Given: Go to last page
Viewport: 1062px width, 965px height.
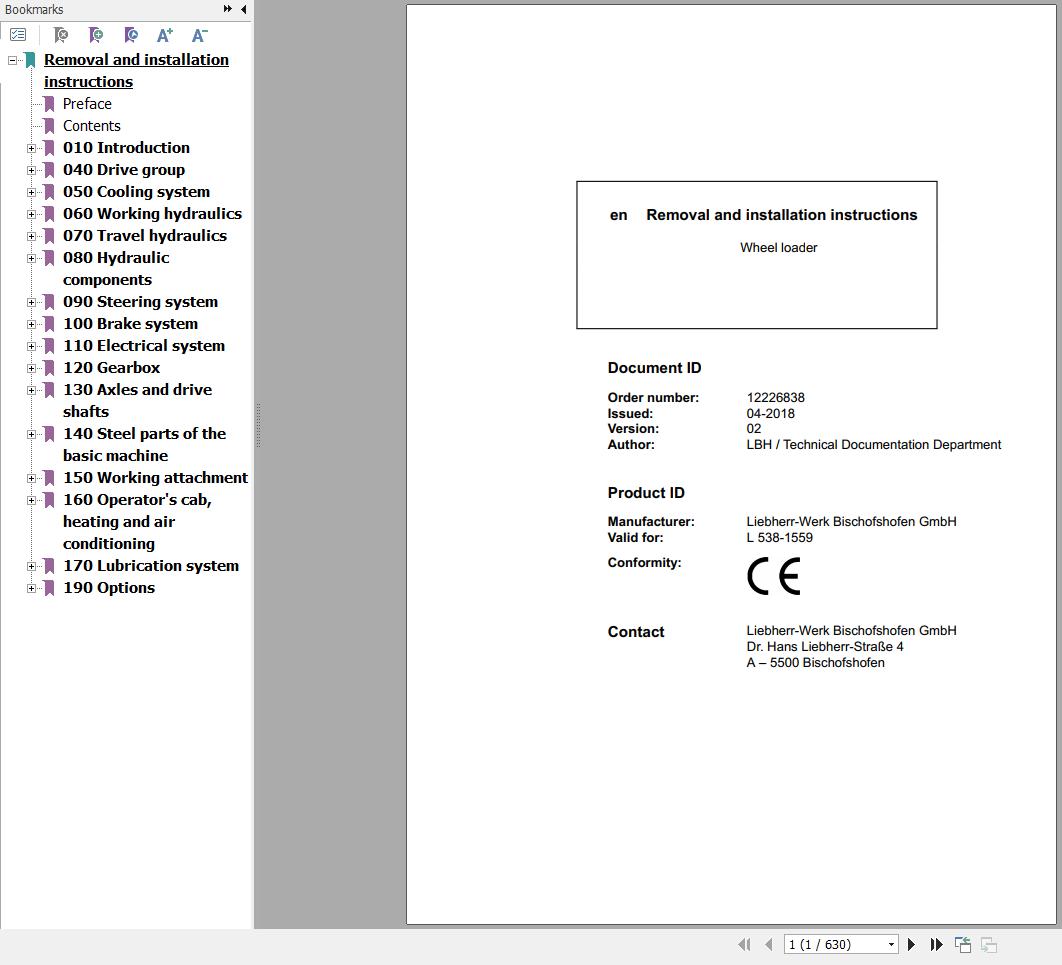Looking at the screenshot, I should tap(937, 944).
